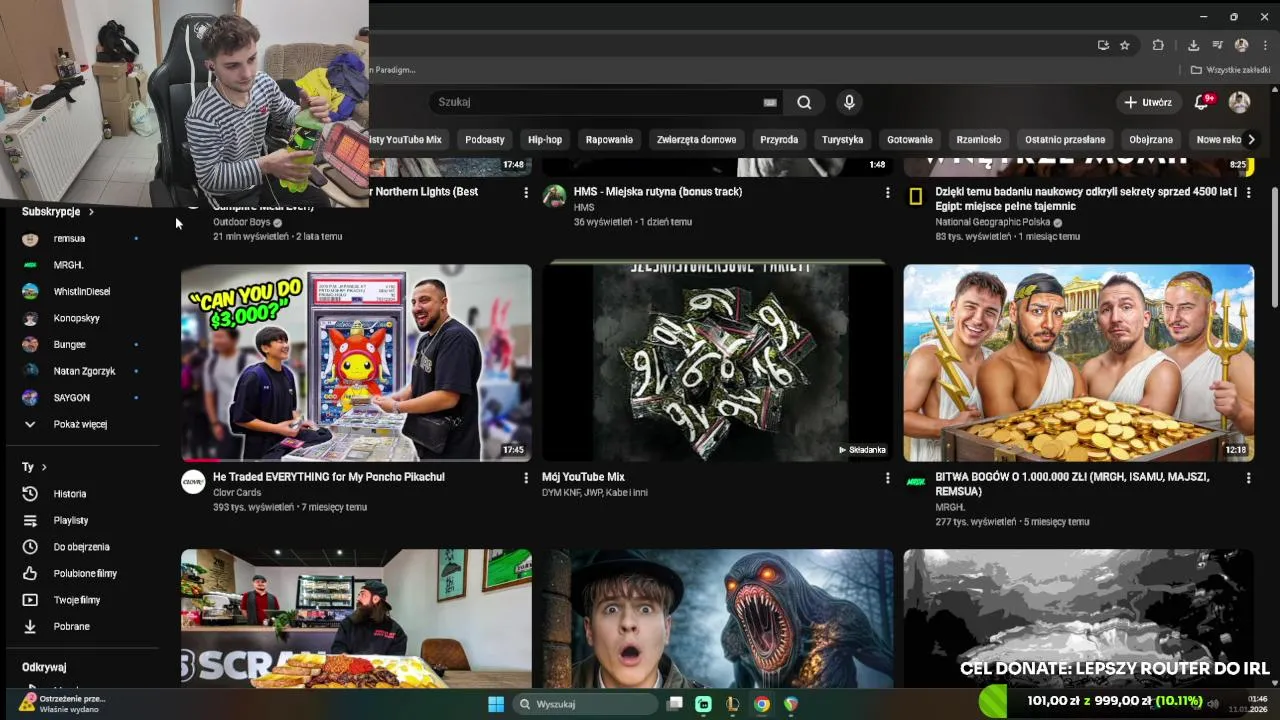Viewport: 1280px width, 720px height.
Task: Open the YouTube account avatar menu
Action: click(x=1239, y=102)
